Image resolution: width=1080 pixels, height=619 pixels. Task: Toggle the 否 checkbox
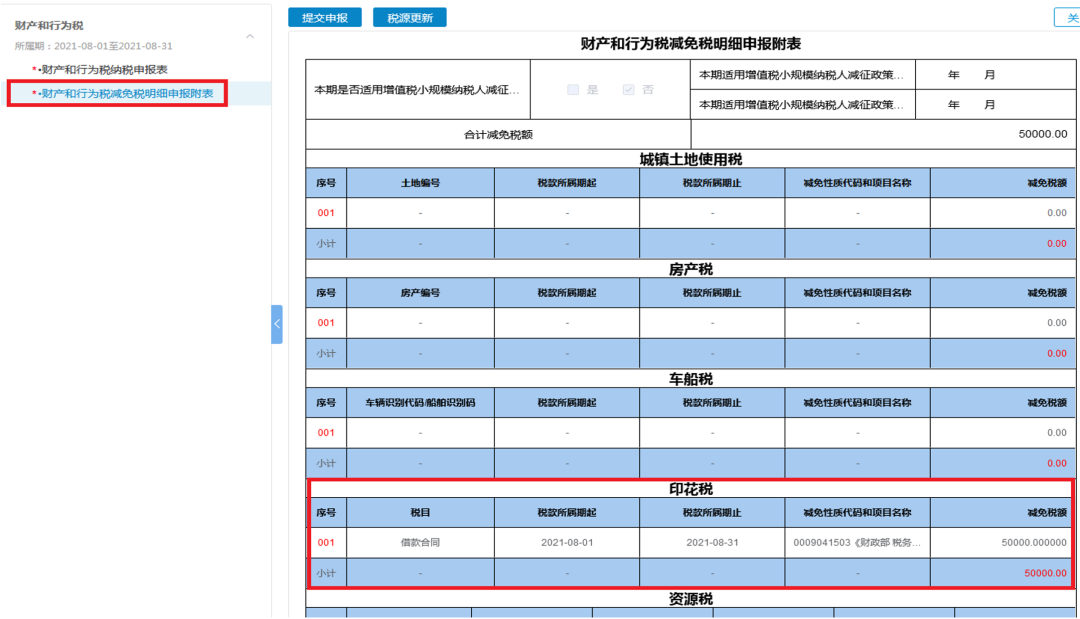coord(628,90)
